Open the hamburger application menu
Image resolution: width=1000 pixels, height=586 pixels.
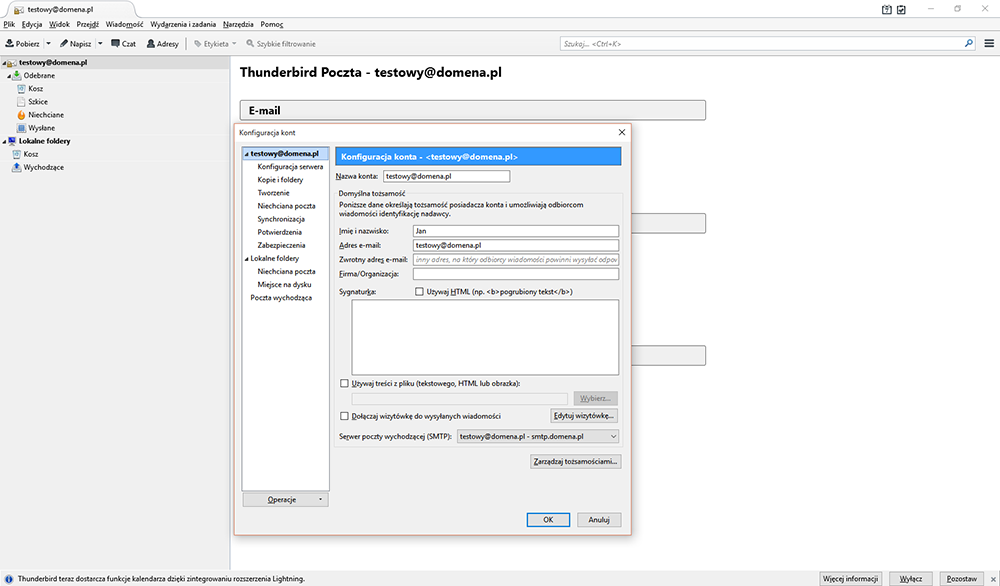pyautogui.click(x=989, y=43)
